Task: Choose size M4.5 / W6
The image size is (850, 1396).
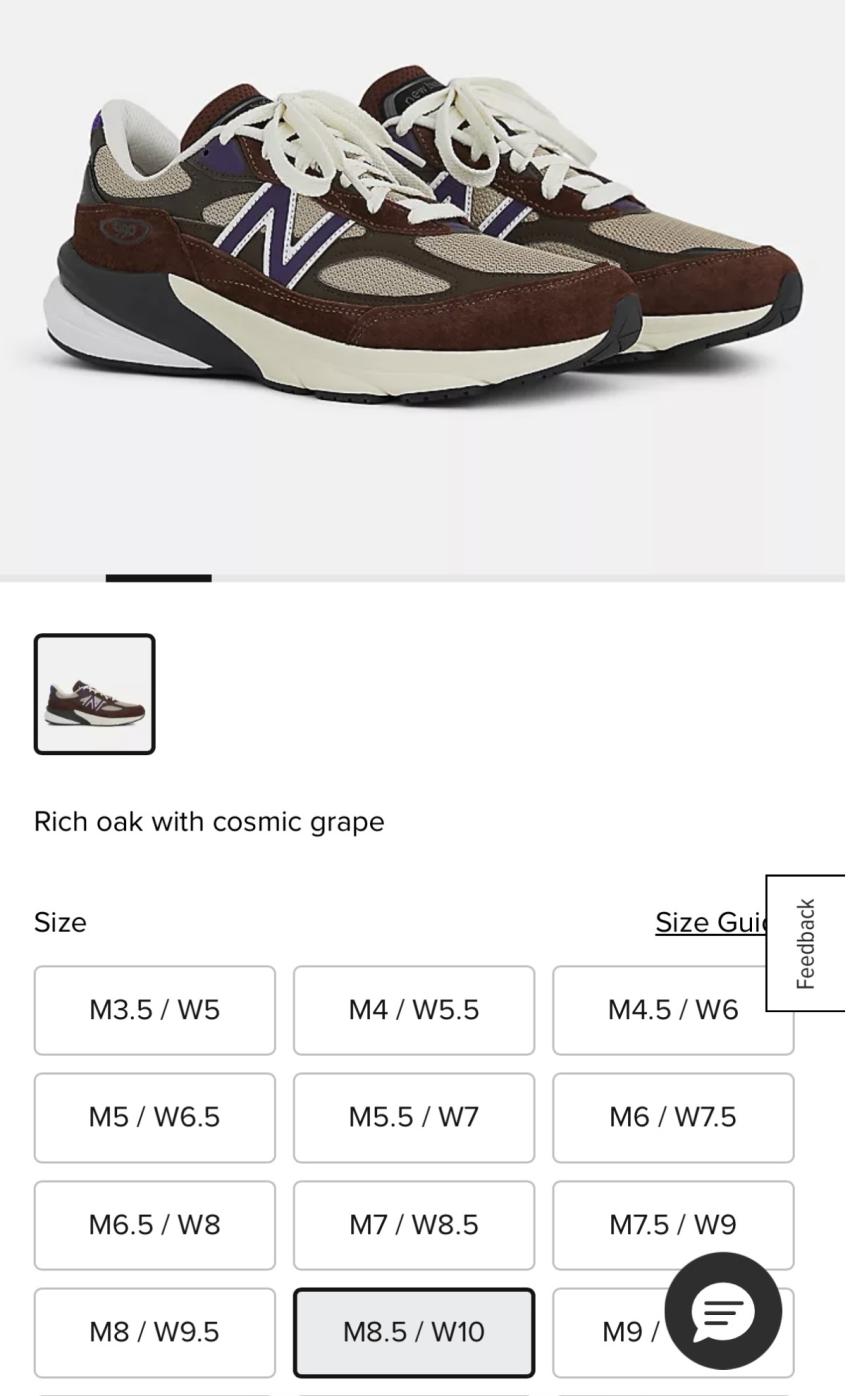Action: (673, 1010)
